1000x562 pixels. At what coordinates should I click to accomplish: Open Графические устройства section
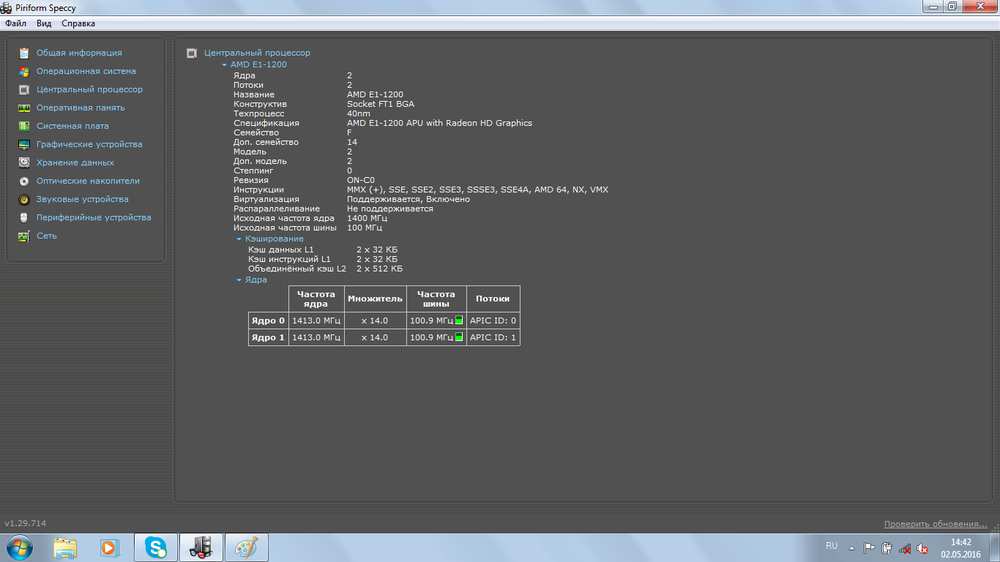tap(89, 145)
